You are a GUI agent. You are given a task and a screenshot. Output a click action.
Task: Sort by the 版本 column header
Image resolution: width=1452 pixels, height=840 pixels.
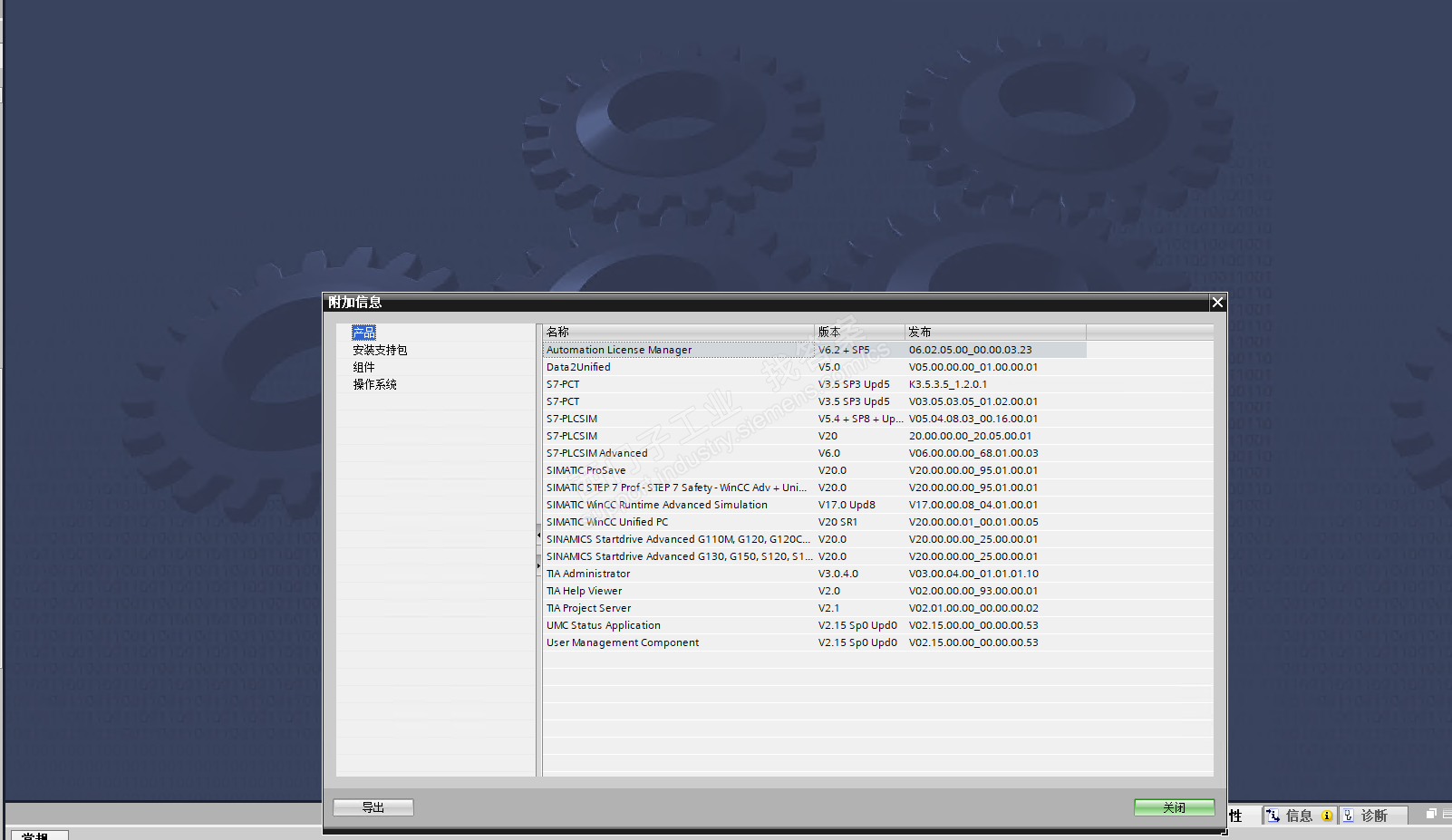[859, 332]
